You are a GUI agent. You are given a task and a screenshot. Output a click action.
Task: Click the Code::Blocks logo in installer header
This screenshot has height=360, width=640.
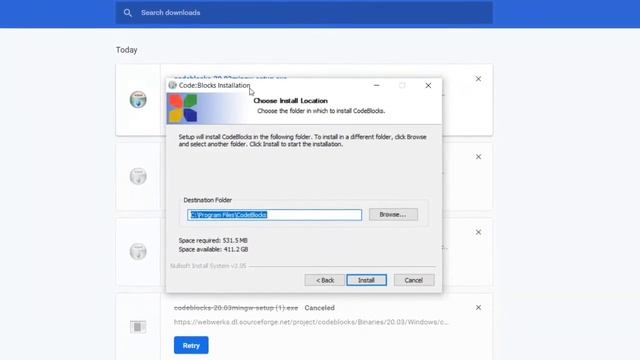pyautogui.click(x=182, y=108)
